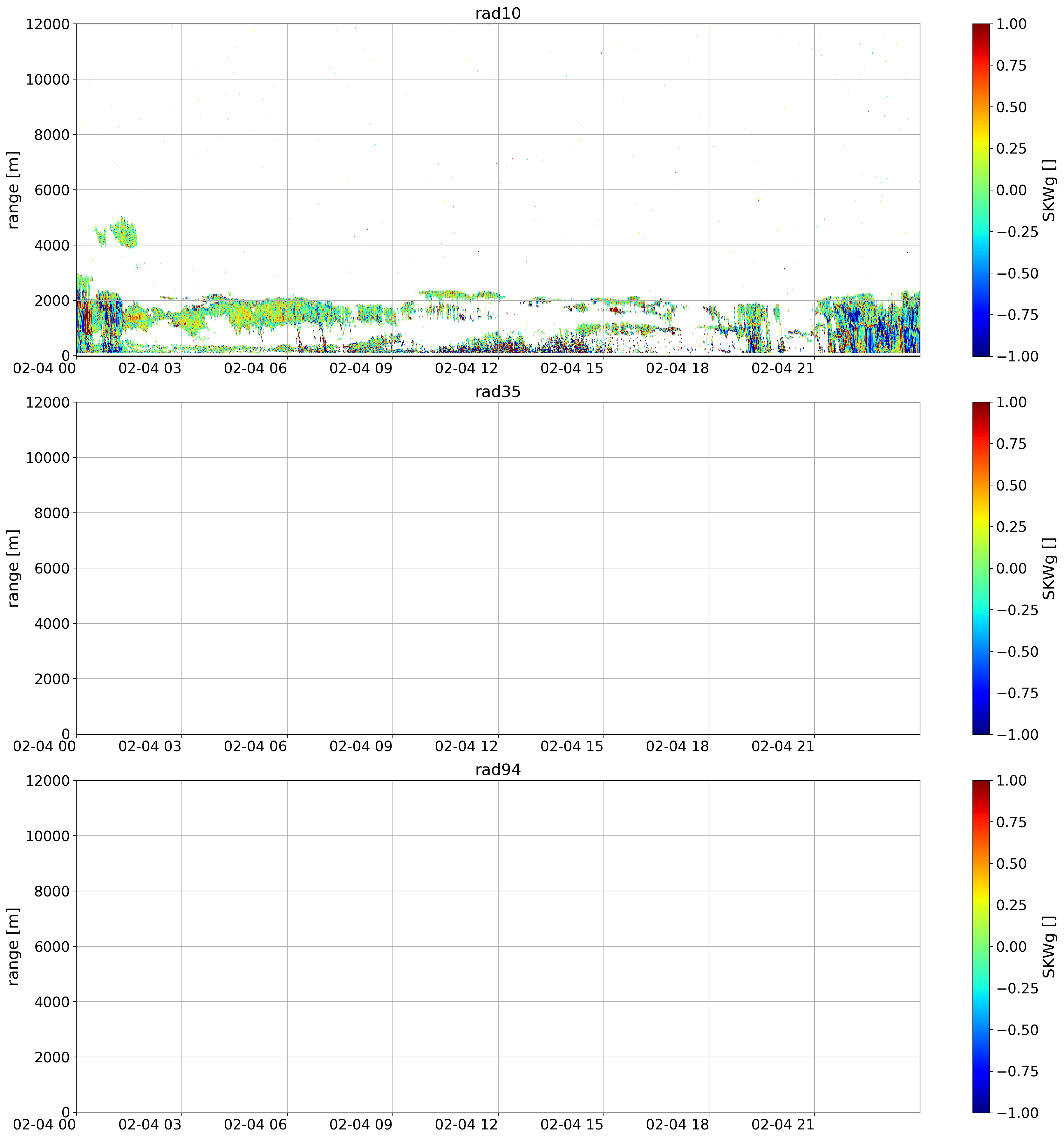Click the 4000 range tick of rad35
This screenshot has width=1064, height=1139.
[x=52, y=623]
